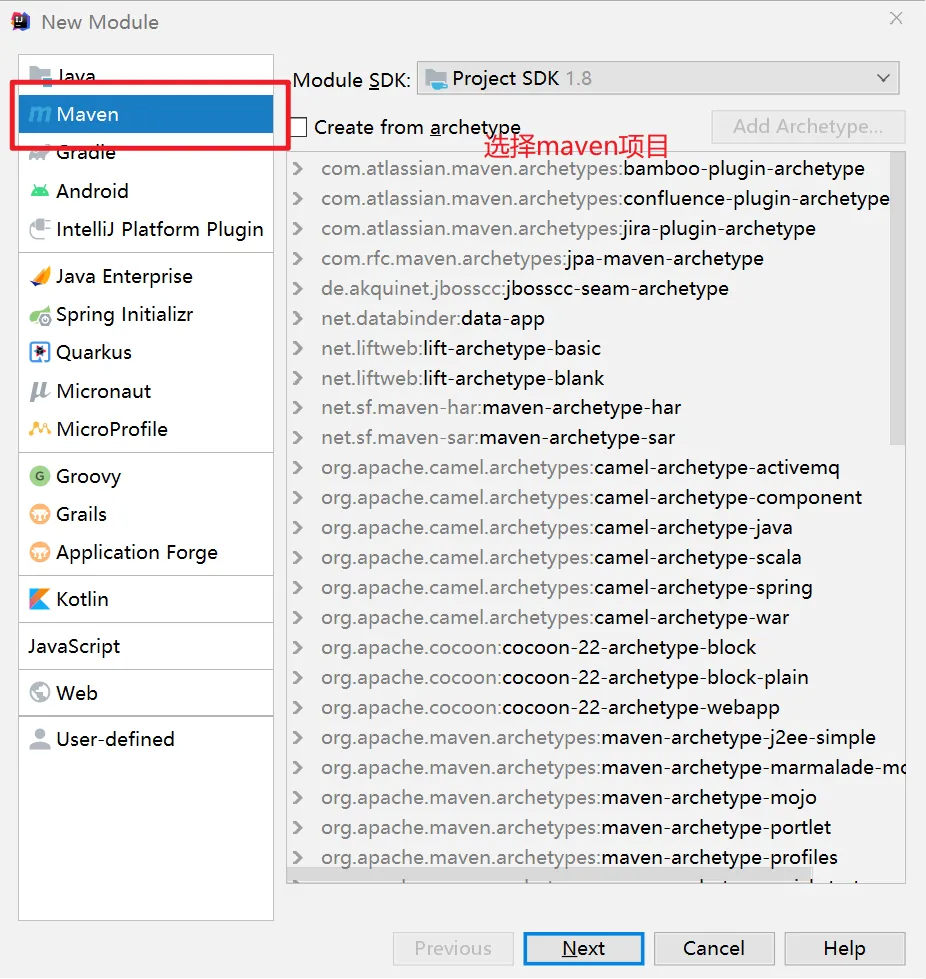Expand jira-plugin-archetype entry
Screen dimensions: 926x979
click(298, 229)
